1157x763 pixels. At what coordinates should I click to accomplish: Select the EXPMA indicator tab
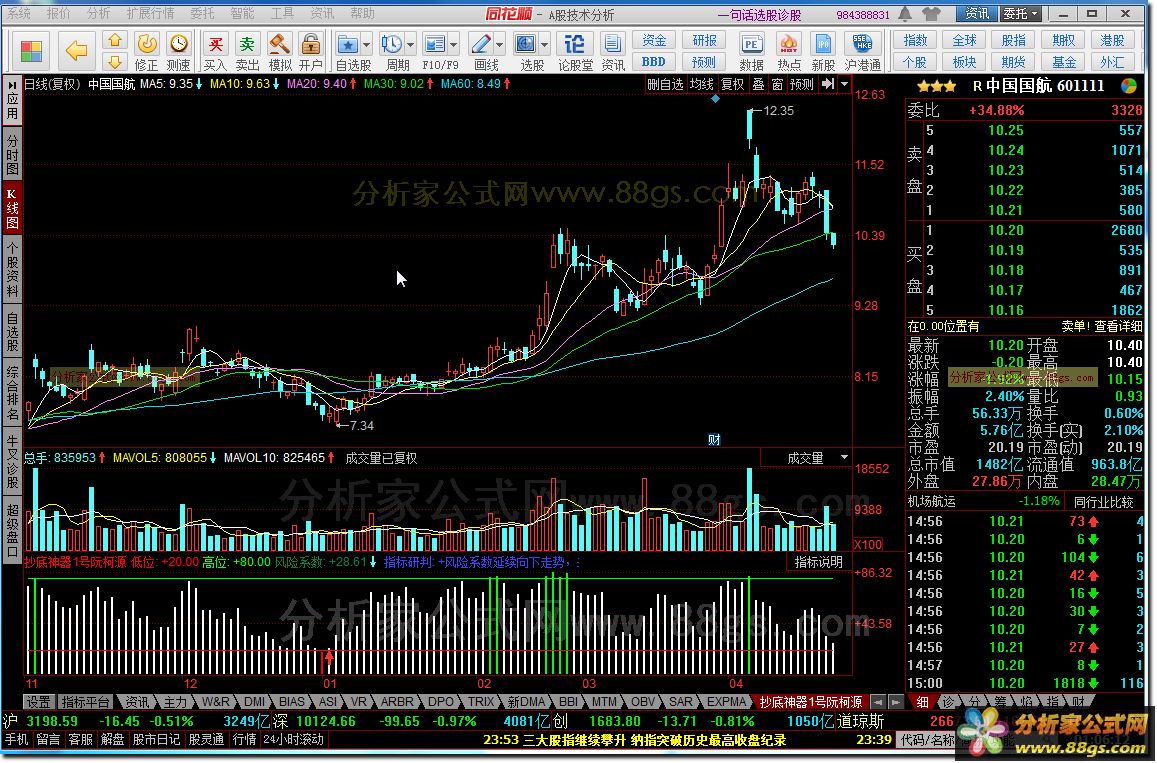point(727,702)
